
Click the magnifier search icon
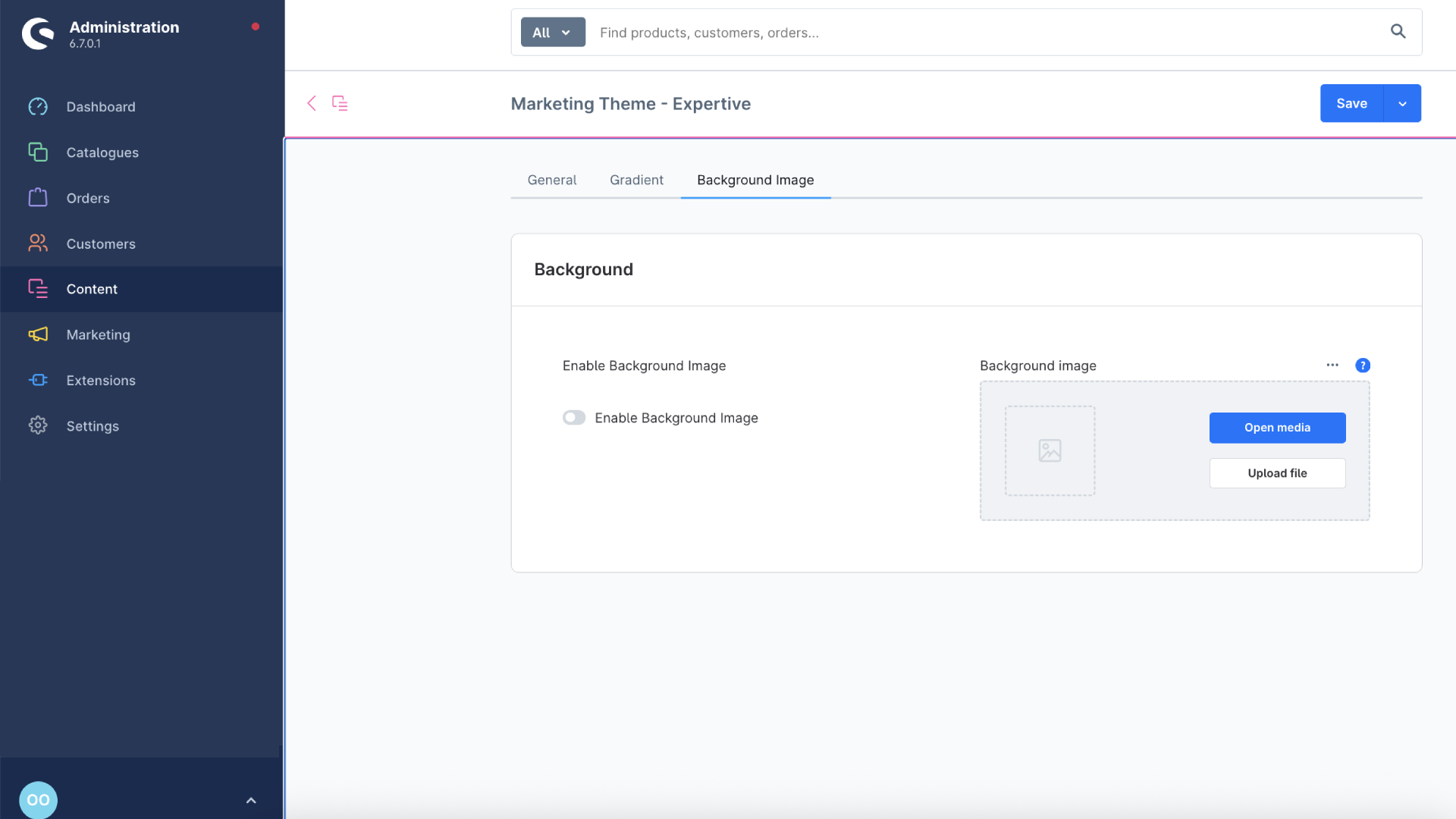[1398, 31]
